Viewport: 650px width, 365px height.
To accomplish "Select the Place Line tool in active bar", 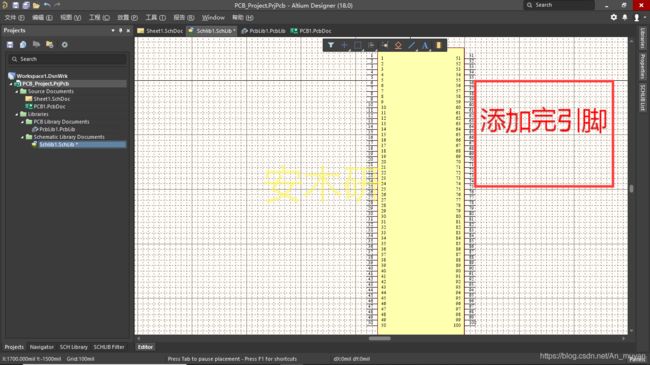I will (x=412, y=45).
